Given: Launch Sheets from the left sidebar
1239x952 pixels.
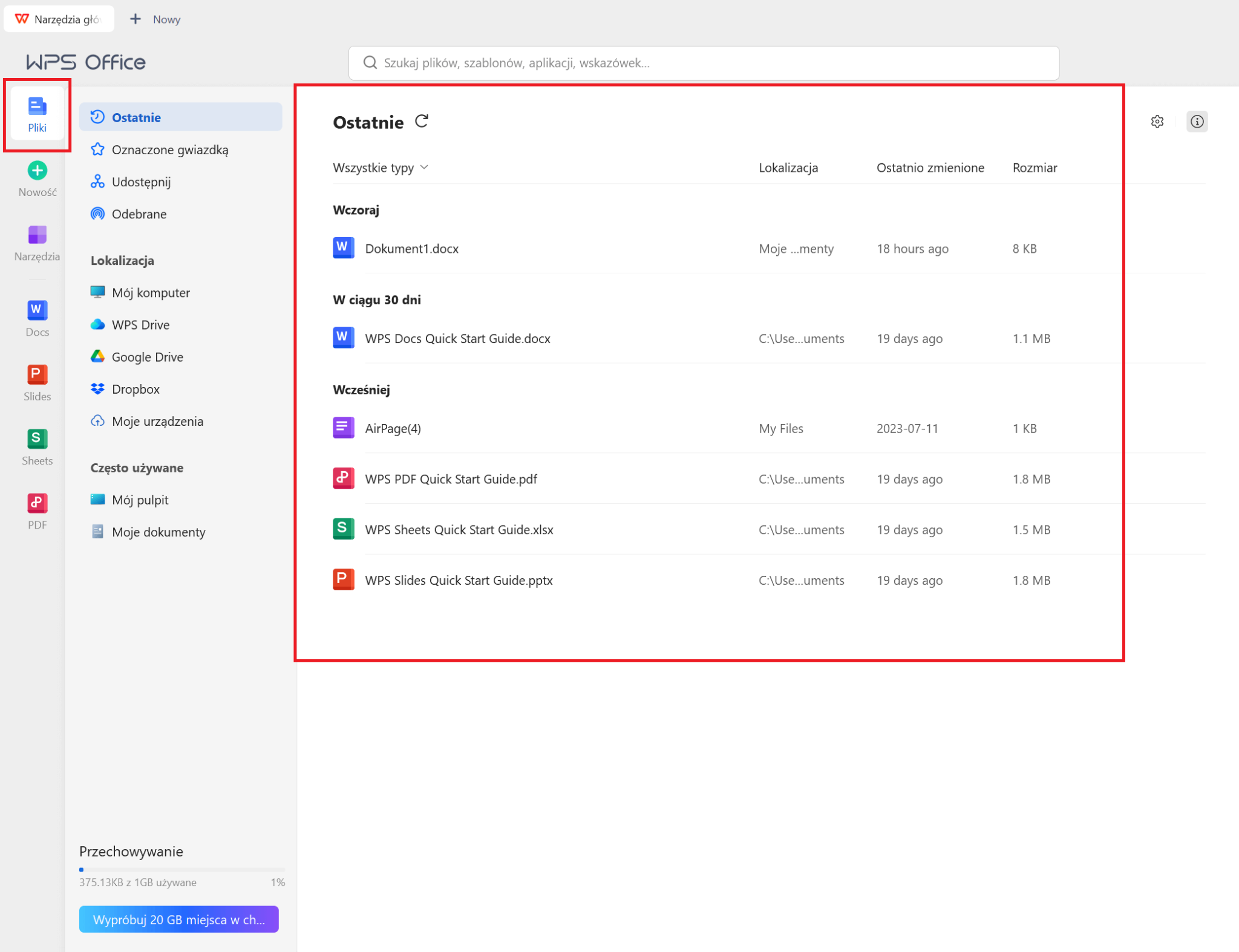Looking at the screenshot, I should (x=37, y=447).
